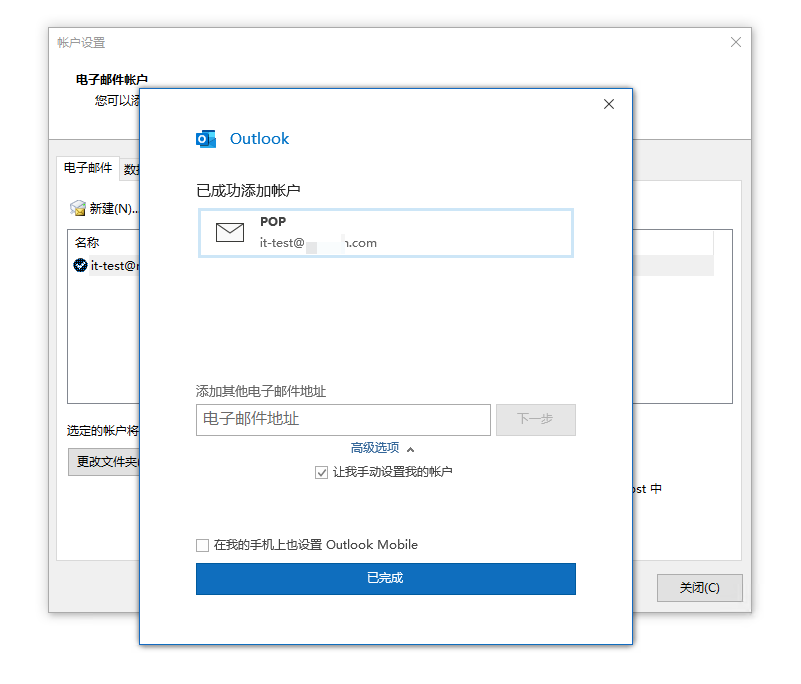Collapse the 高级选项 chevron
Image resolution: width=801 pixels, height=684 pixels.
tap(410, 450)
